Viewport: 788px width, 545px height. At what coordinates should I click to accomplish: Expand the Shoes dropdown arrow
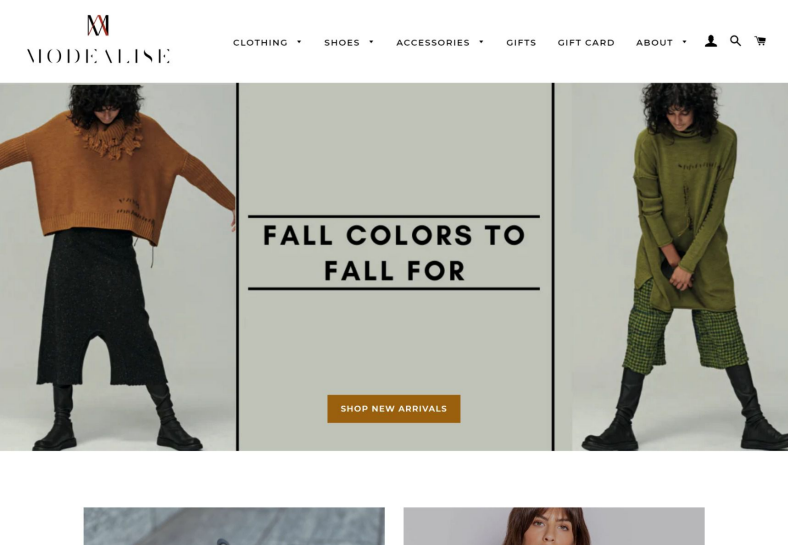coord(371,42)
